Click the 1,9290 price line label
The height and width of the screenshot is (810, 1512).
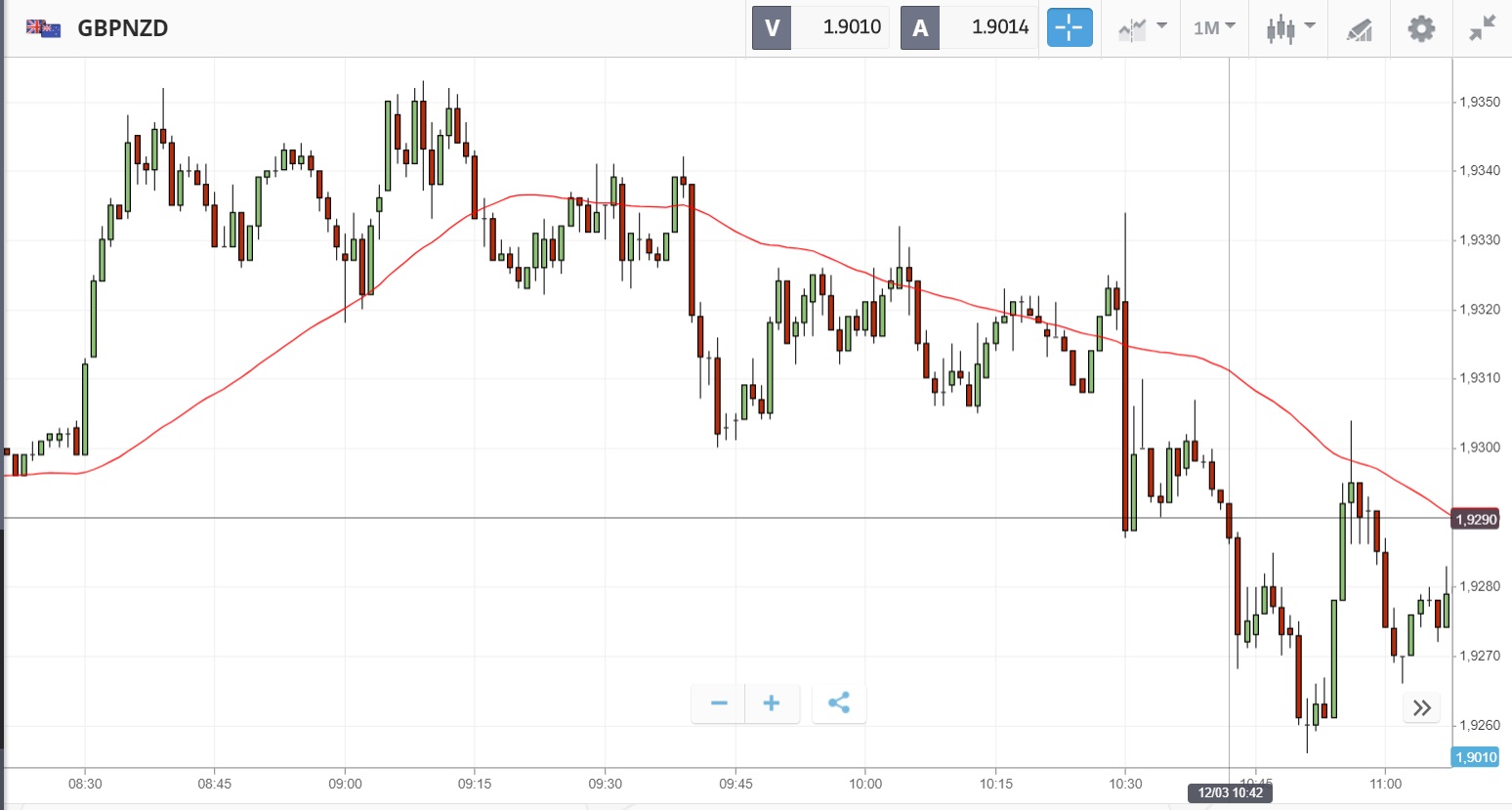[x=1476, y=519]
